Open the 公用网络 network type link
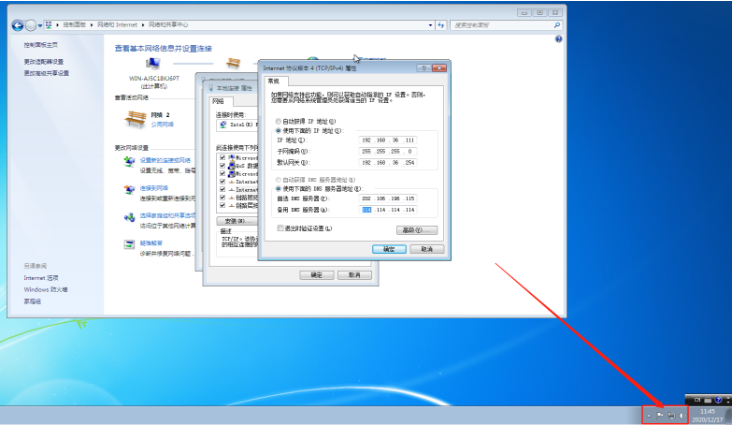The height and width of the screenshot is (428, 735). click(162, 124)
